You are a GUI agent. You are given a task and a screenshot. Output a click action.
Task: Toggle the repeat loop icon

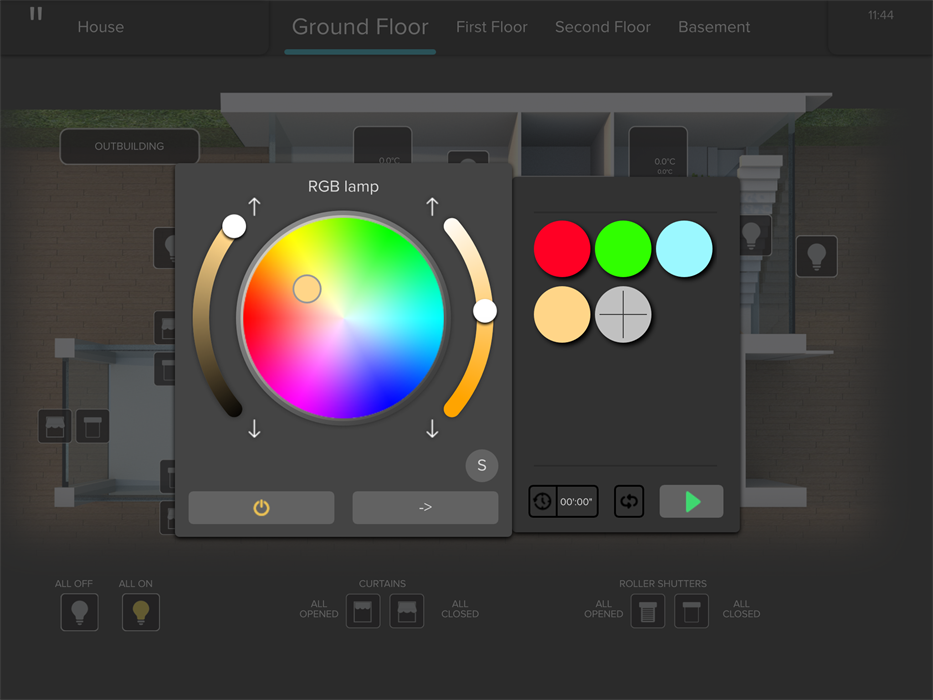(x=629, y=501)
